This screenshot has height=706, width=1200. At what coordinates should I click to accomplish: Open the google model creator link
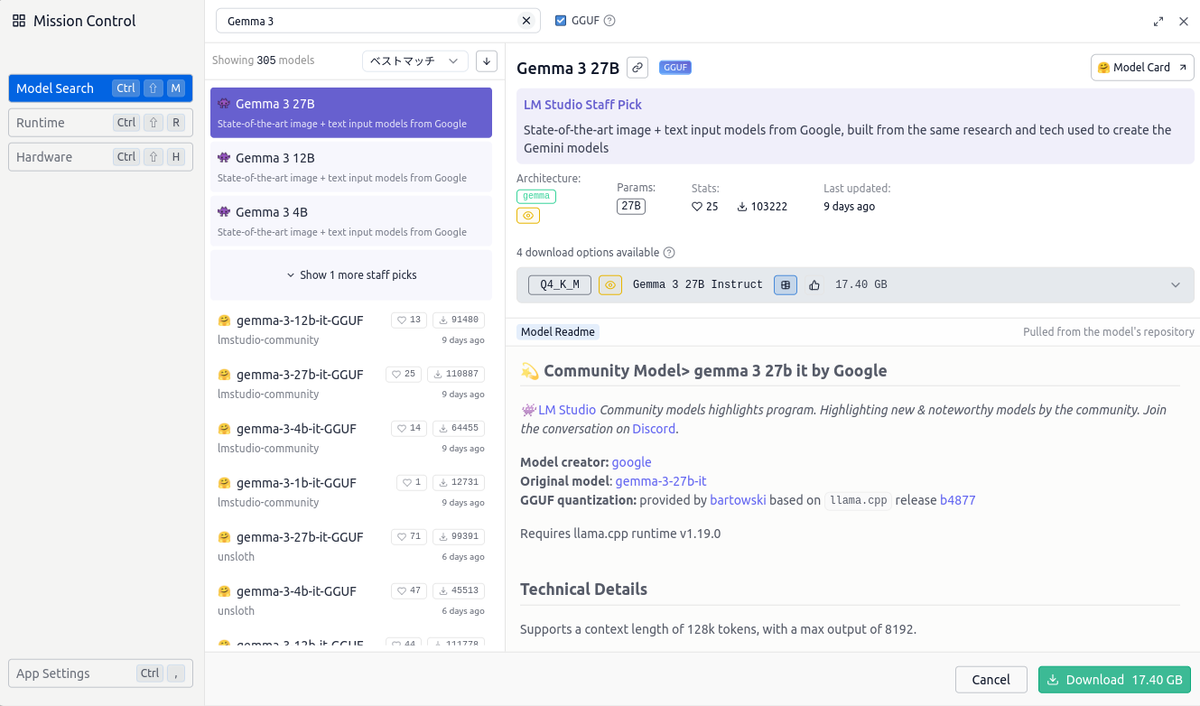(632, 462)
